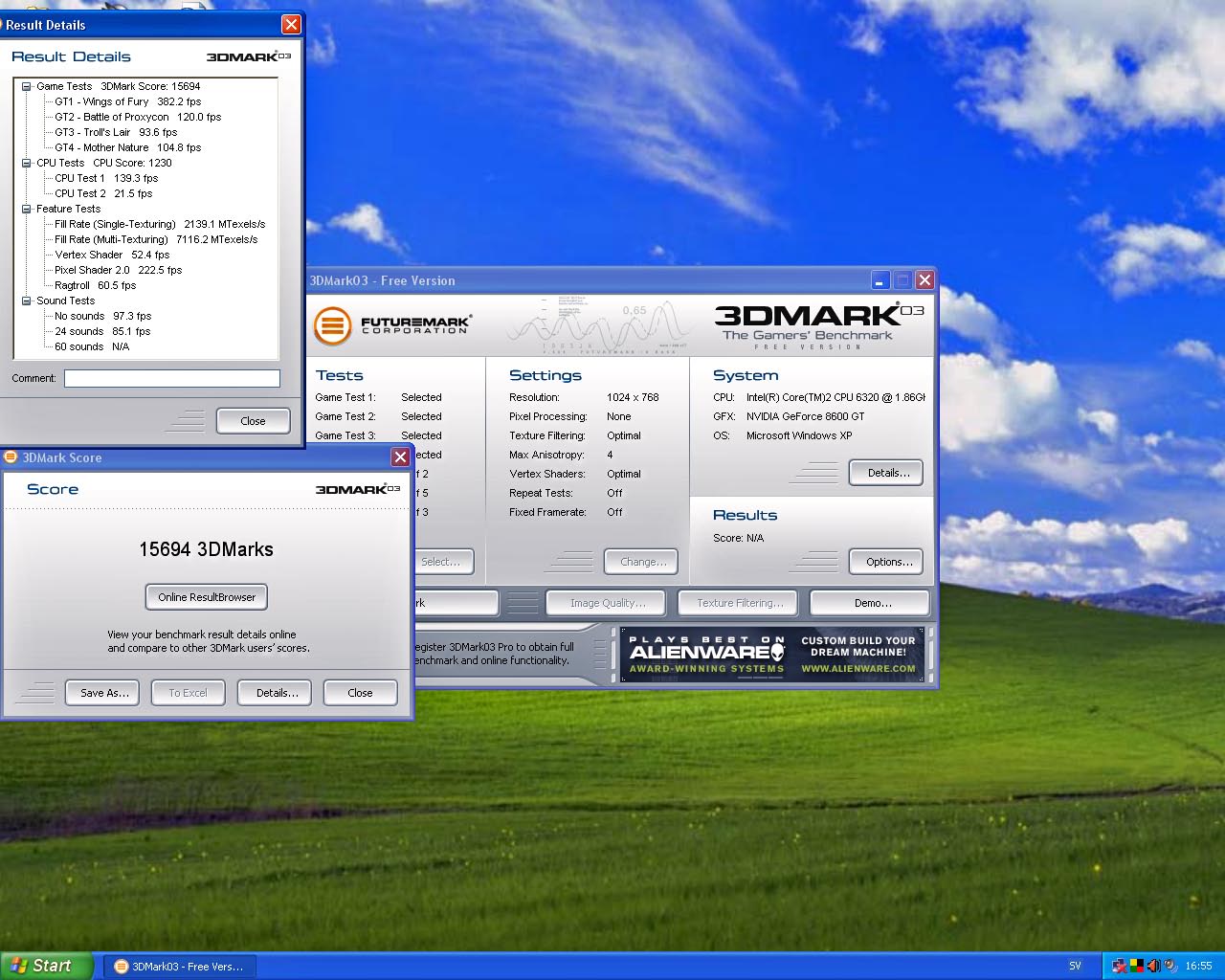
Task: Collapse the CPU Tests tree node
Action: 27,163
